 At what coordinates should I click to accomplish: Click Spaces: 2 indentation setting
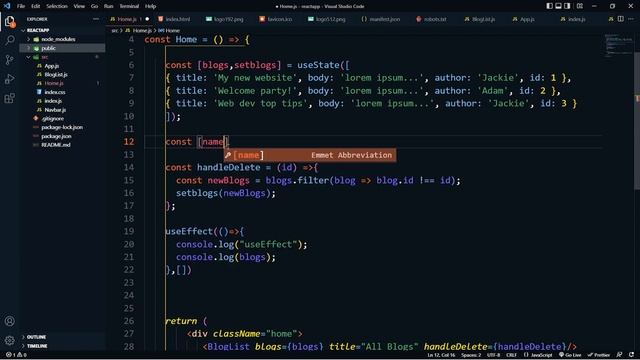pos(471,355)
